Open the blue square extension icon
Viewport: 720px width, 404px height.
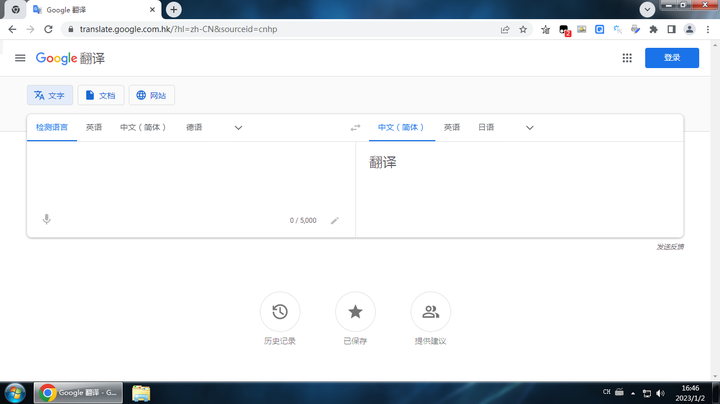point(600,29)
